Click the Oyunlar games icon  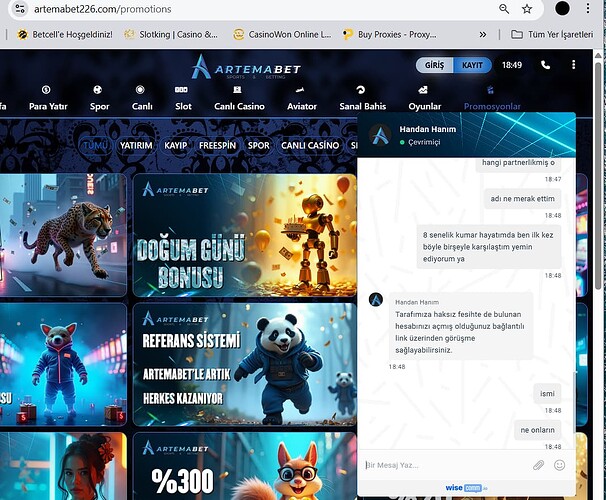[423, 90]
